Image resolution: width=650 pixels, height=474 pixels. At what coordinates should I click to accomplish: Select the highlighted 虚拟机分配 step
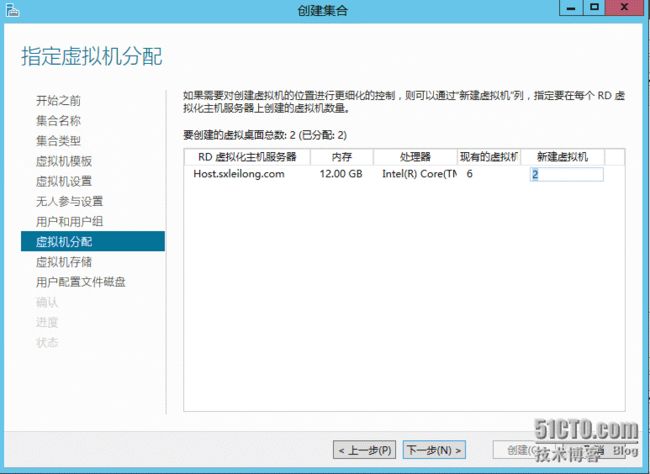[x=93, y=241]
